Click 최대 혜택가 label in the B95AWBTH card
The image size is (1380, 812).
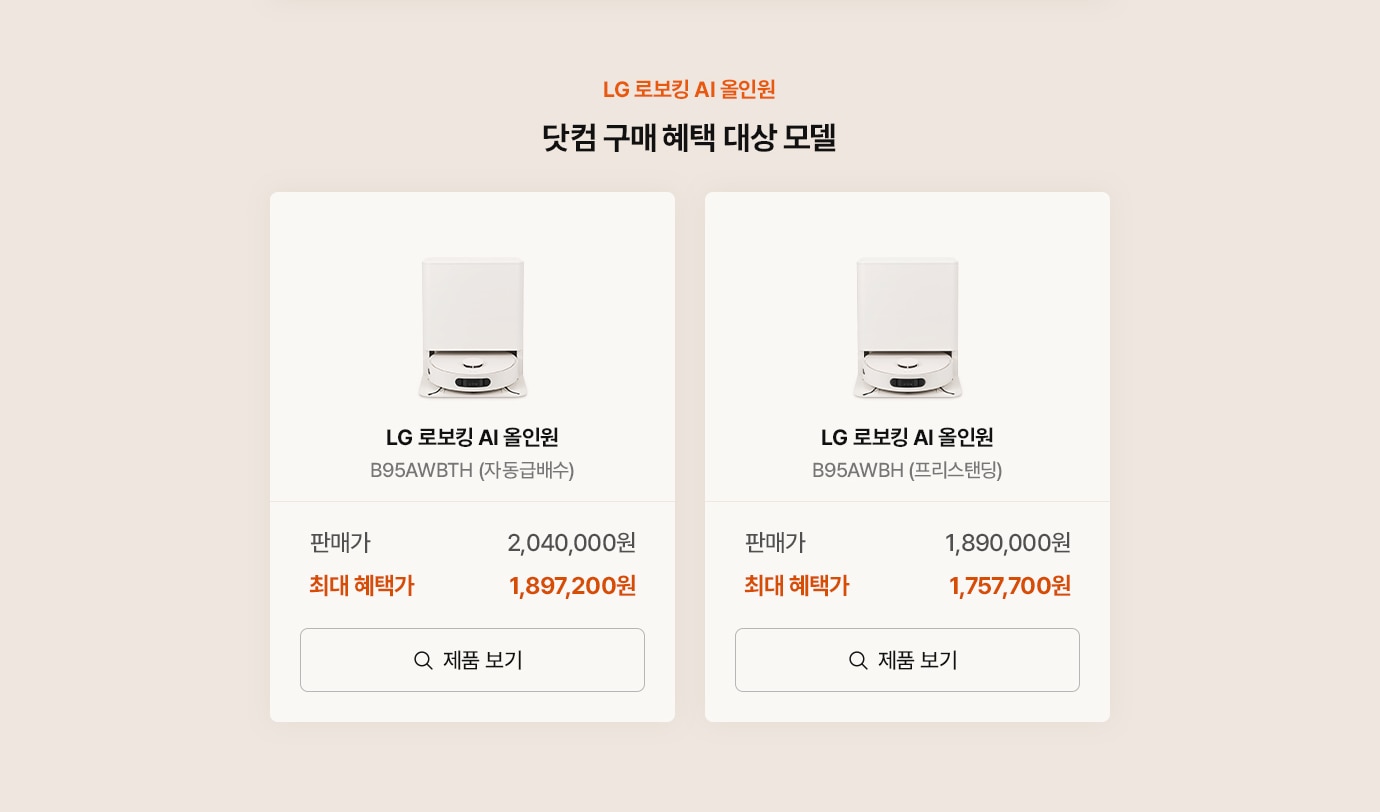click(362, 586)
